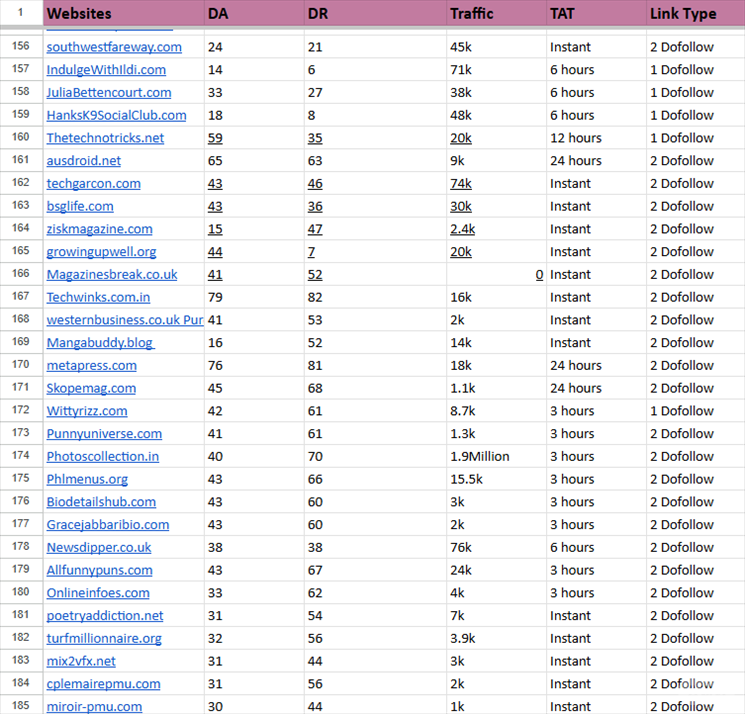Click the 12 hours TAT cell
745x714 pixels.
click(x=596, y=138)
